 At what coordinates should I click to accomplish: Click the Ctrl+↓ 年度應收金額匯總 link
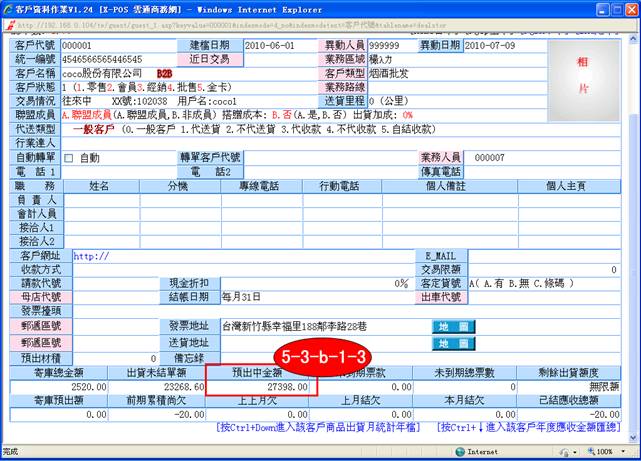[529, 428]
